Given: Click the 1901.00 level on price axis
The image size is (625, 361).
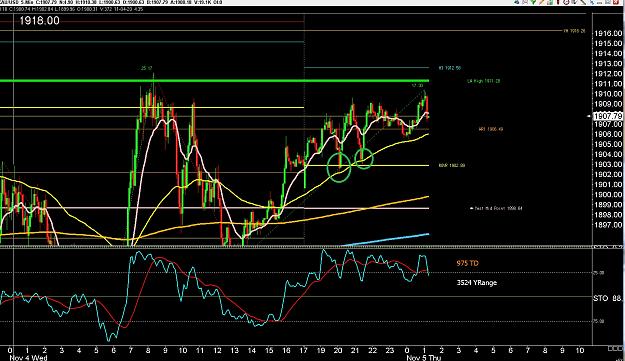Looking at the screenshot, I should 608,184.
